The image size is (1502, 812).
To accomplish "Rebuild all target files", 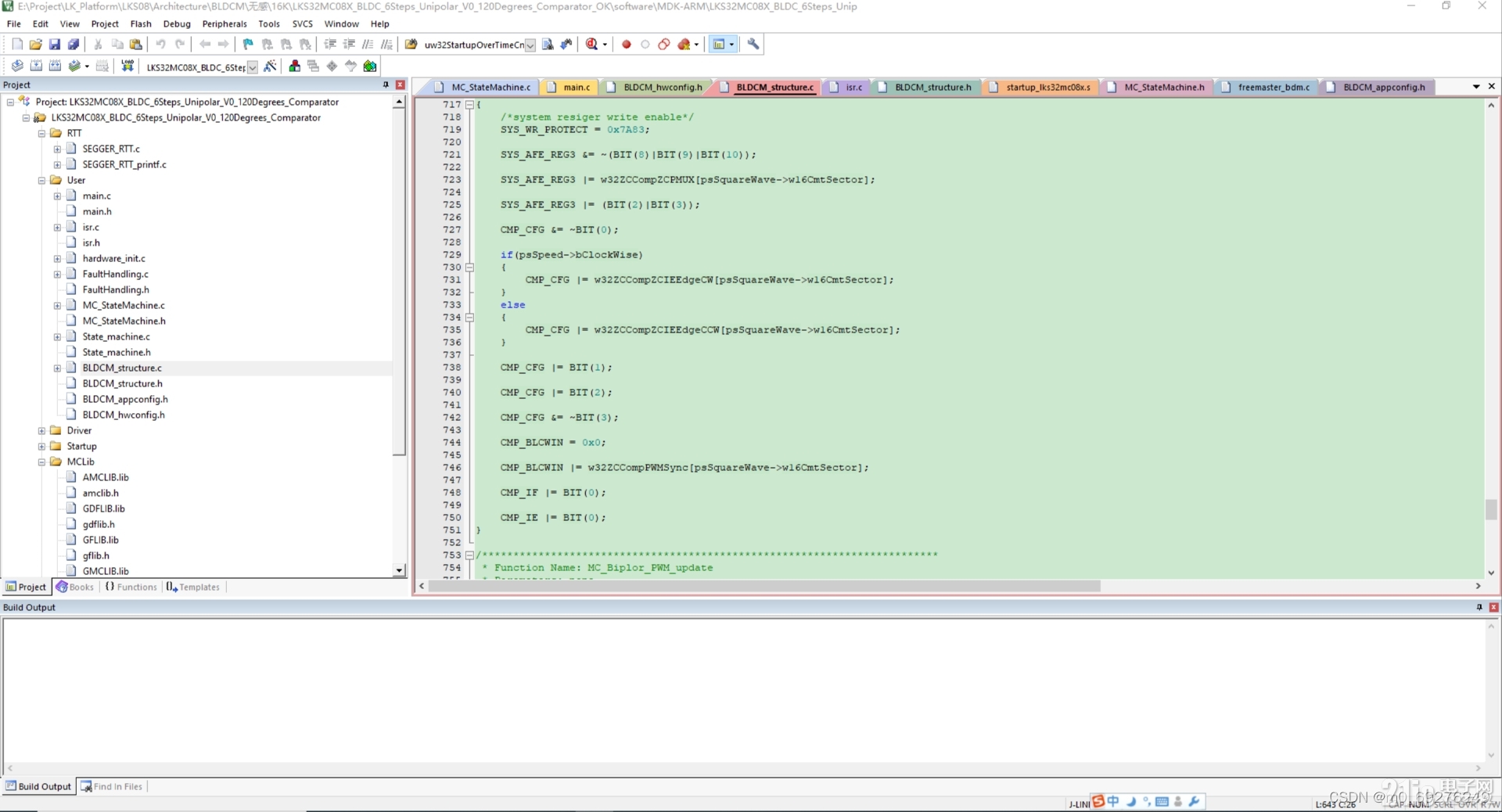I will click(55, 66).
